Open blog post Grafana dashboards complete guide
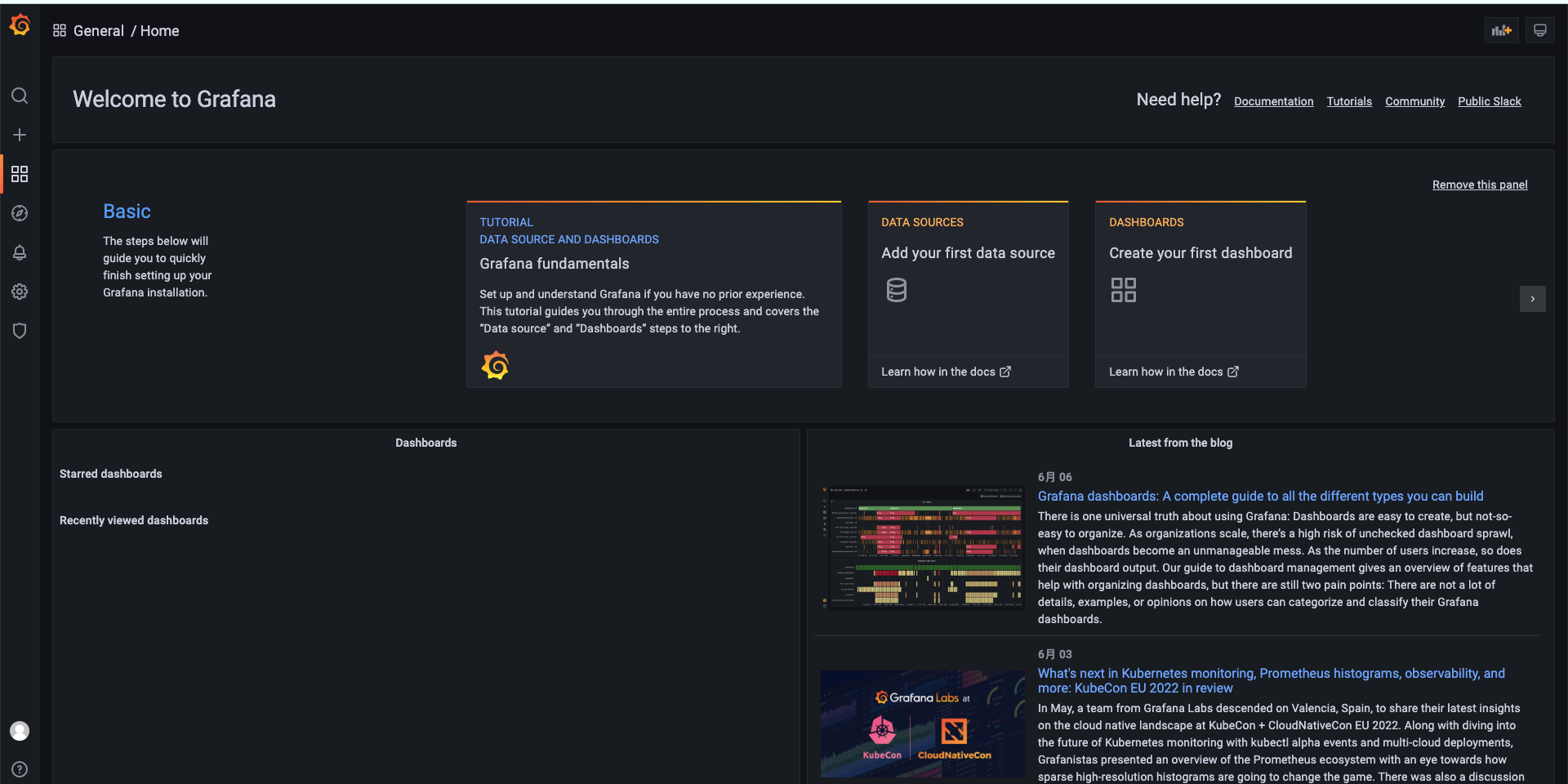The width and height of the screenshot is (1568, 784). (x=1260, y=496)
